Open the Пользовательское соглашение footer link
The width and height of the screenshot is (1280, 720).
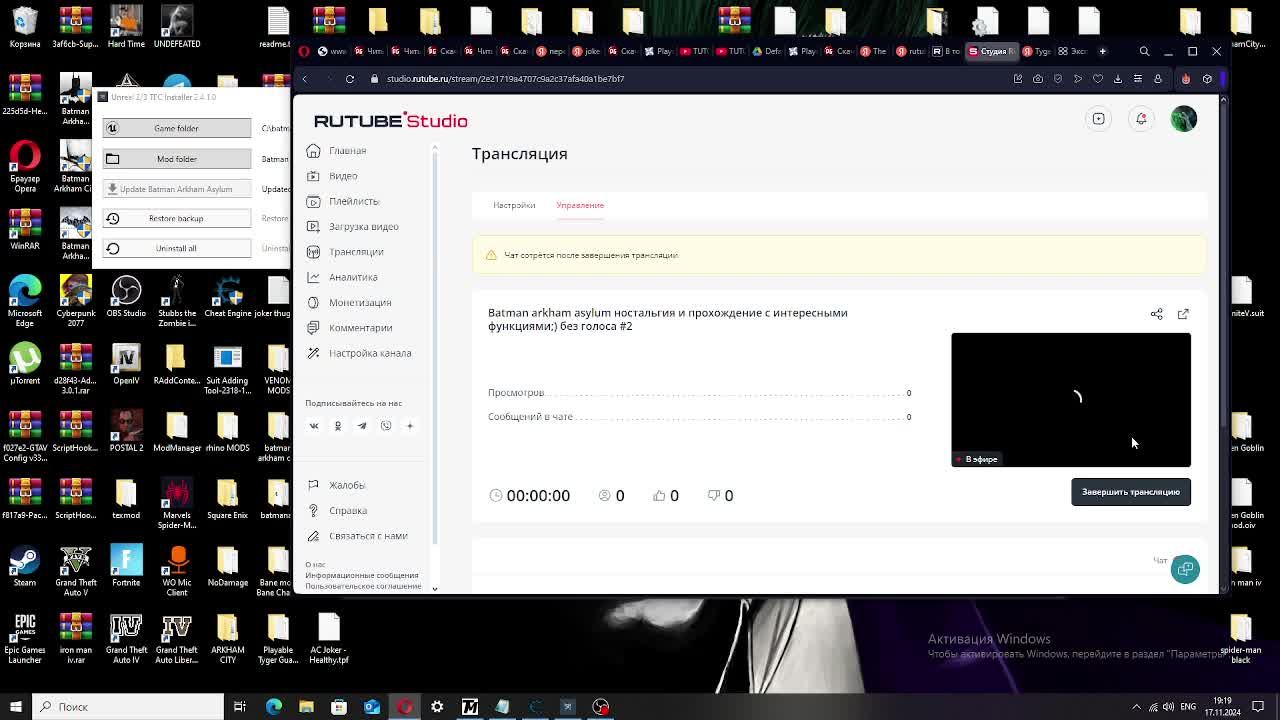click(363, 587)
